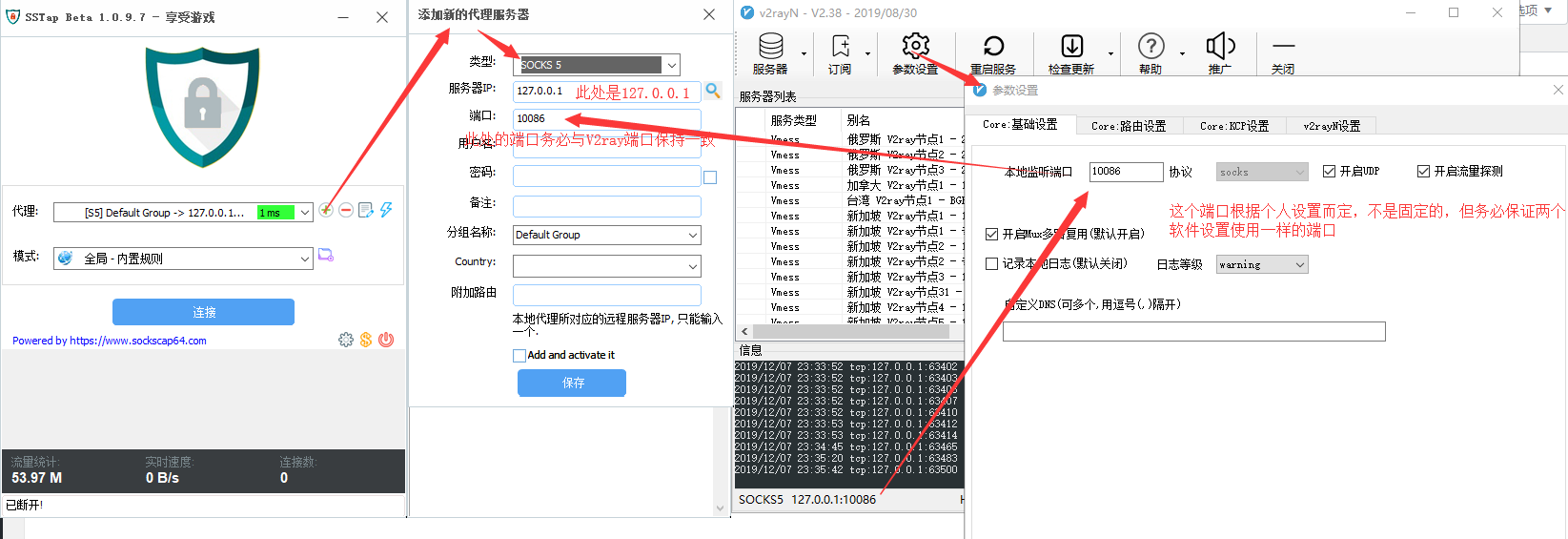Click the down arrow of add-proxy dialog scrollbar
Screen dimensions: 1568x539
coord(721,508)
